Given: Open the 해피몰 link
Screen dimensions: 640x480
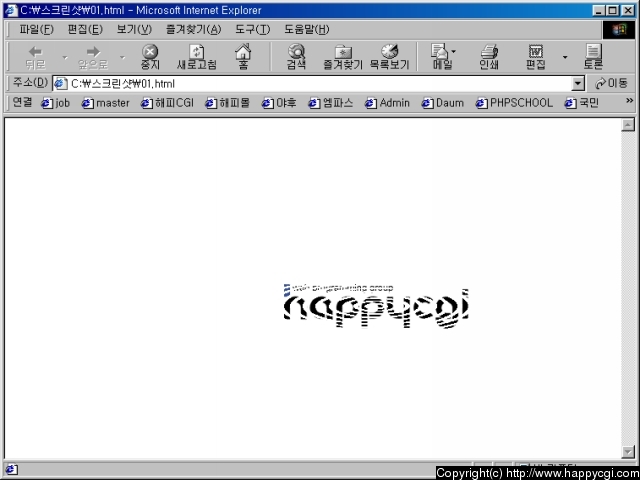Looking at the screenshot, I should (227, 103).
